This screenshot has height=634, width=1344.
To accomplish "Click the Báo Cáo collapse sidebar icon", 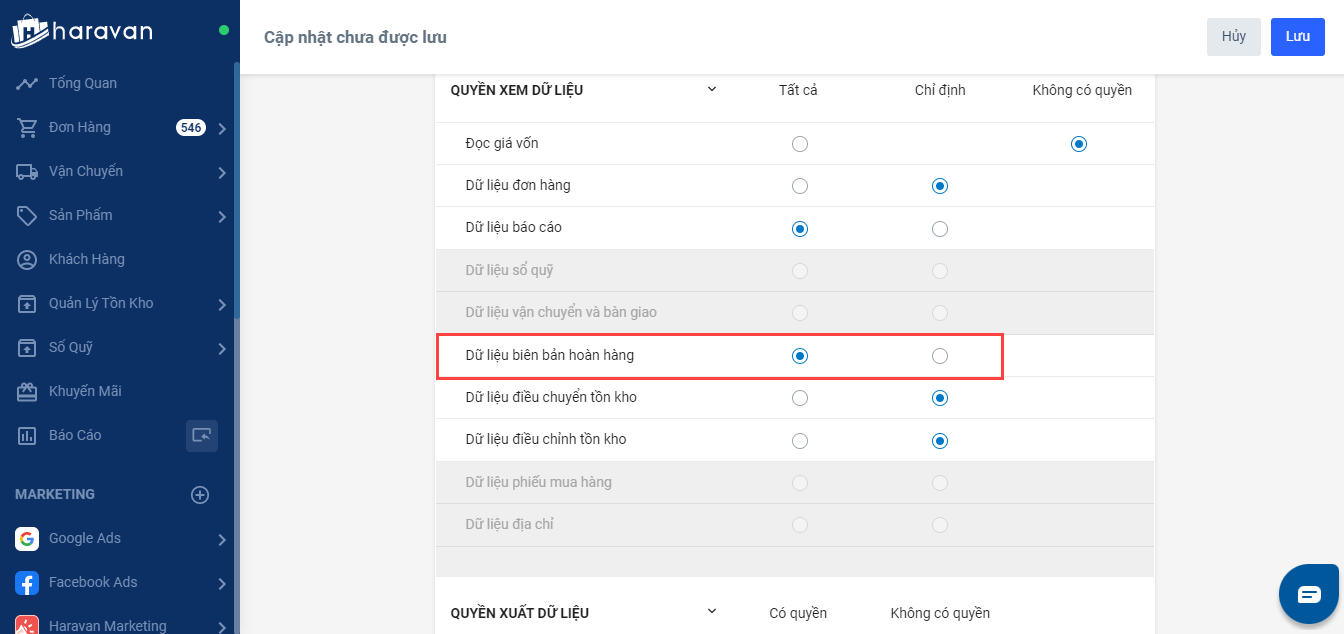I will tap(202, 436).
